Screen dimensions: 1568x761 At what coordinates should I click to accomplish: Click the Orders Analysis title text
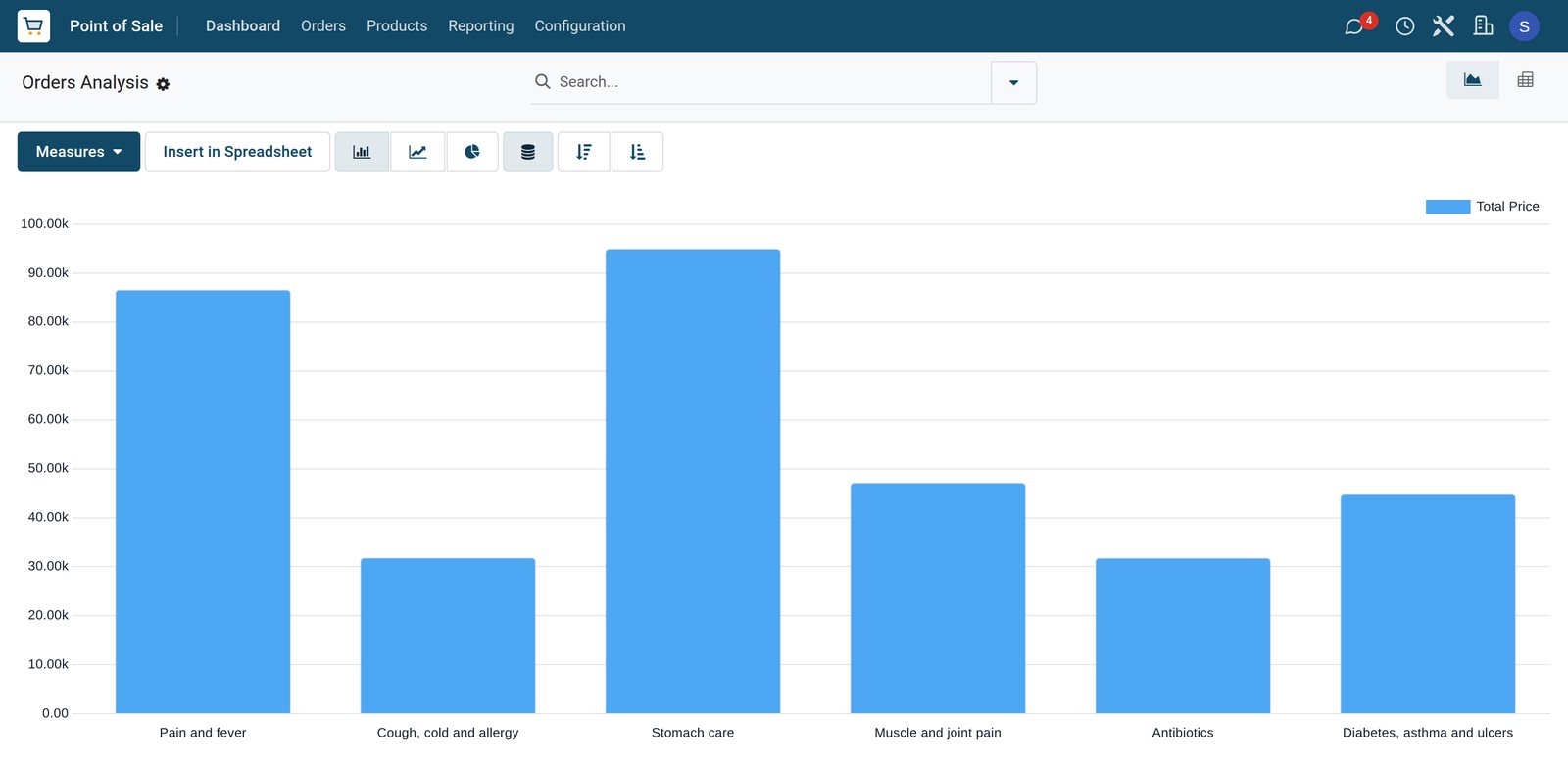point(85,82)
